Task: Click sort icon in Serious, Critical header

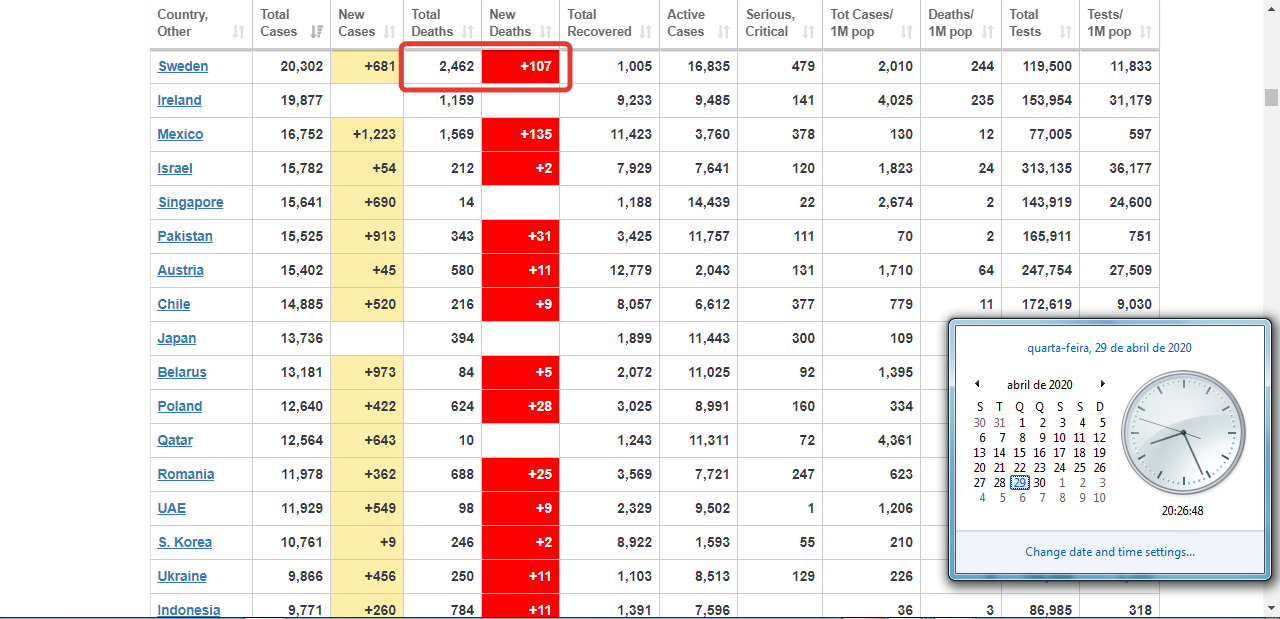Action: click(x=809, y=32)
